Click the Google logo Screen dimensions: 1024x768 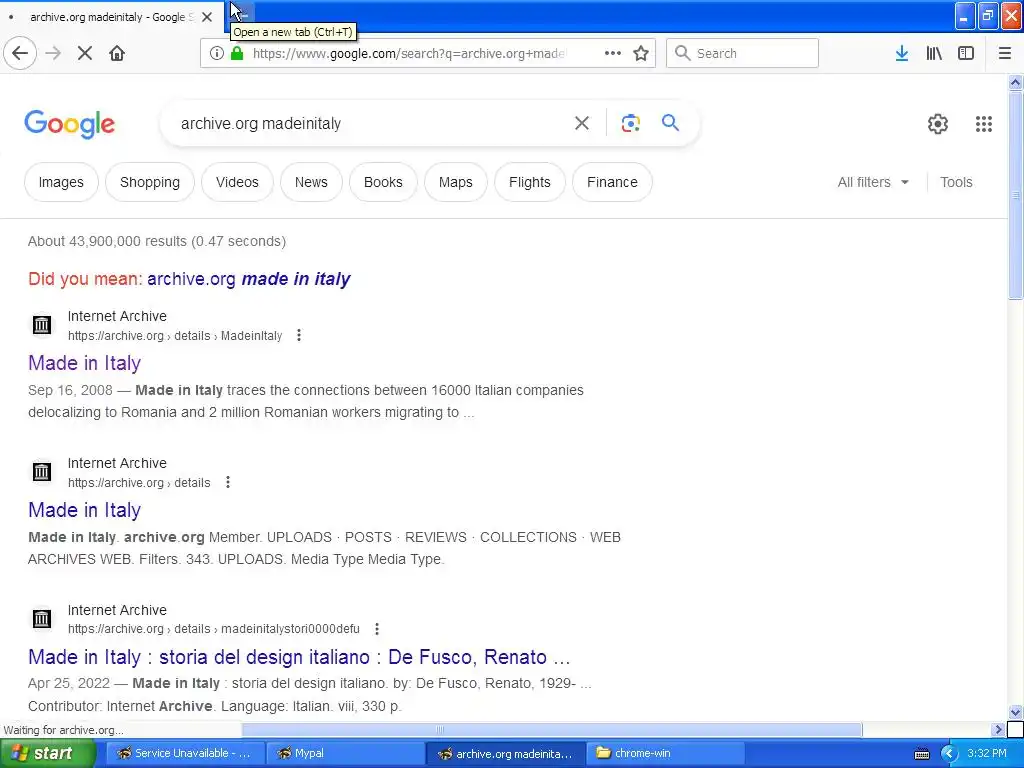pos(70,124)
